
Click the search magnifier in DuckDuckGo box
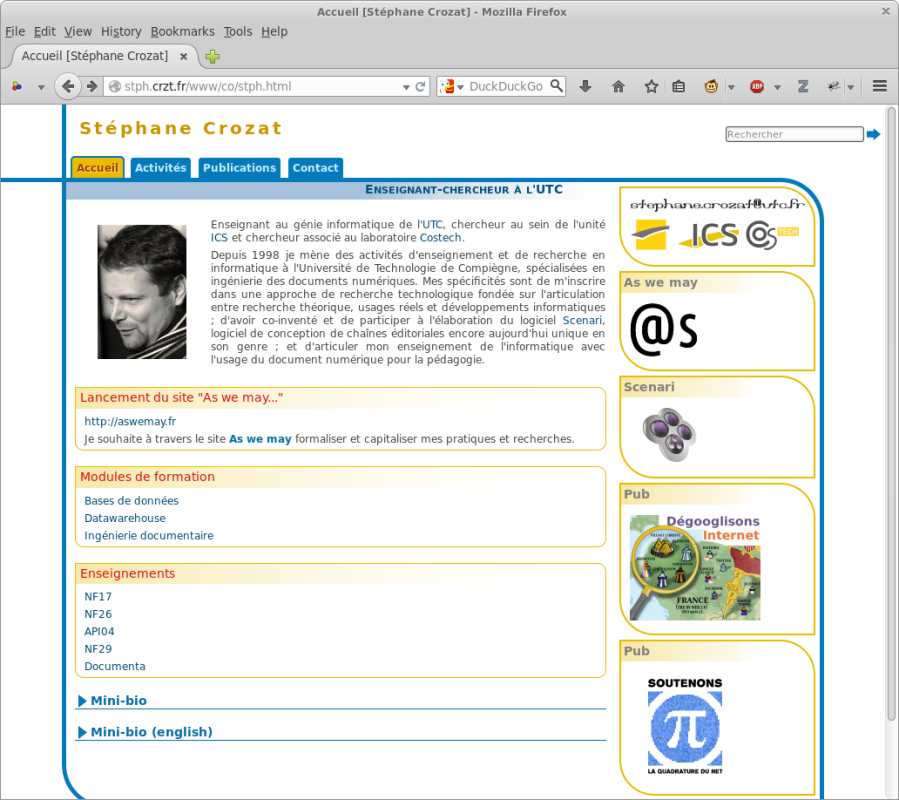[x=556, y=86]
